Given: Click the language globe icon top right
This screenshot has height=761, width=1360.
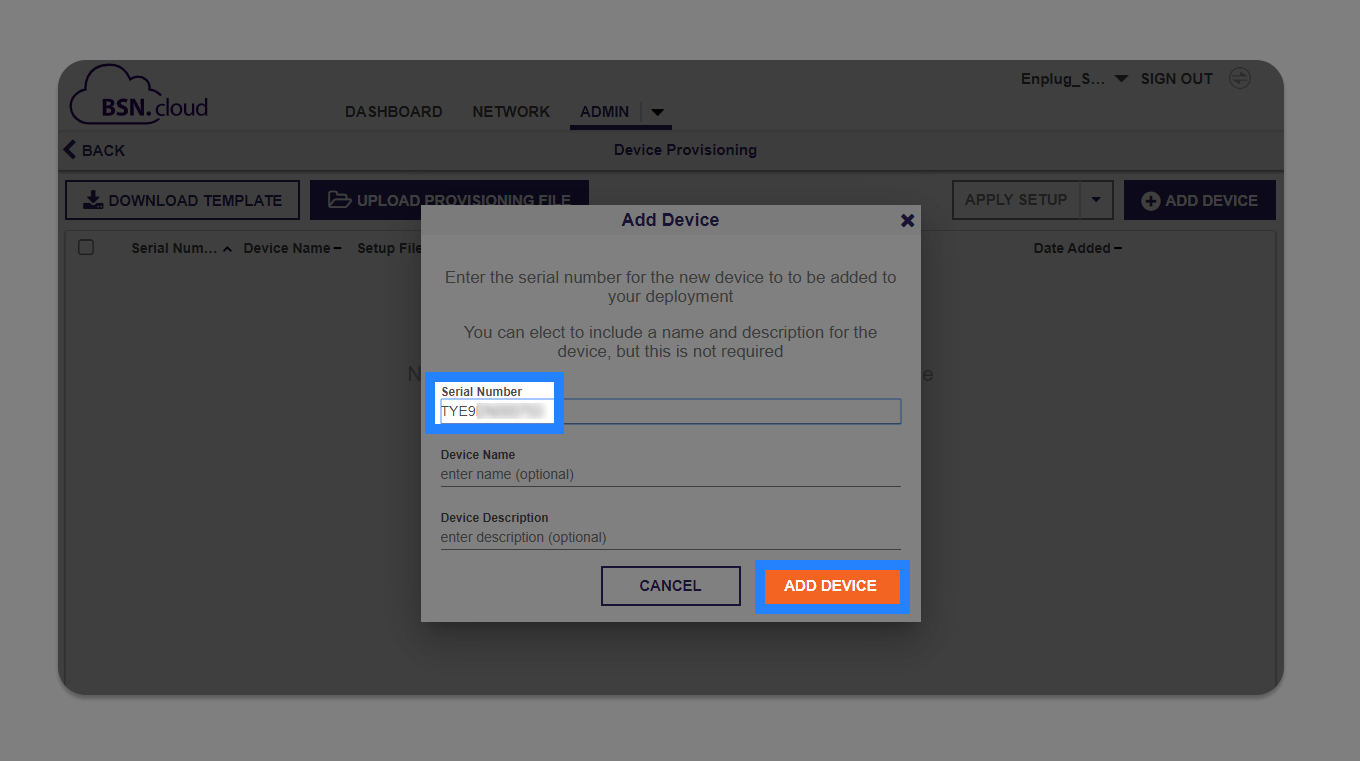Looking at the screenshot, I should point(1240,77).
